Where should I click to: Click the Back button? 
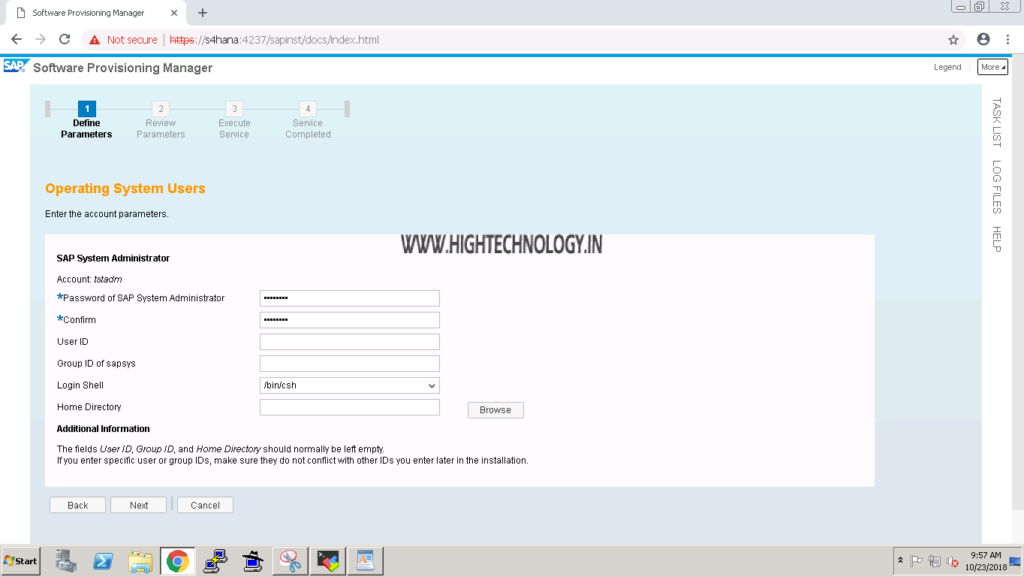click(x=78, y=505)
